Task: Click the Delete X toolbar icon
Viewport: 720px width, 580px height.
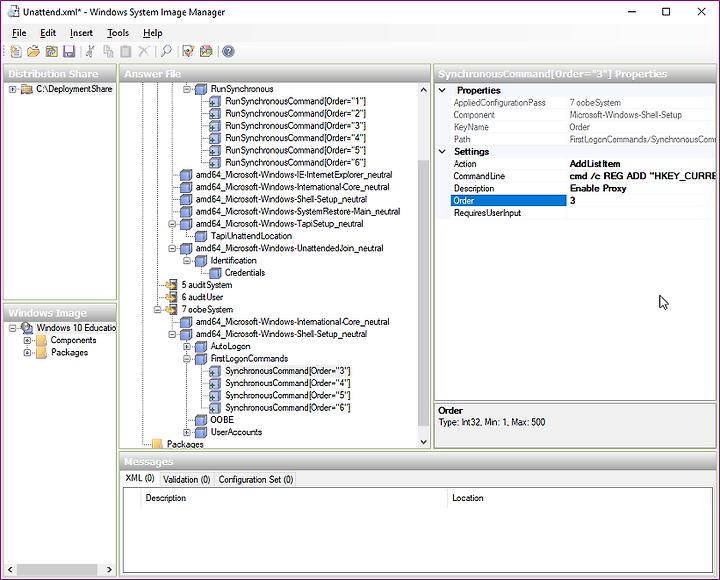Action: pyautogui.click(x=144, y=51)
